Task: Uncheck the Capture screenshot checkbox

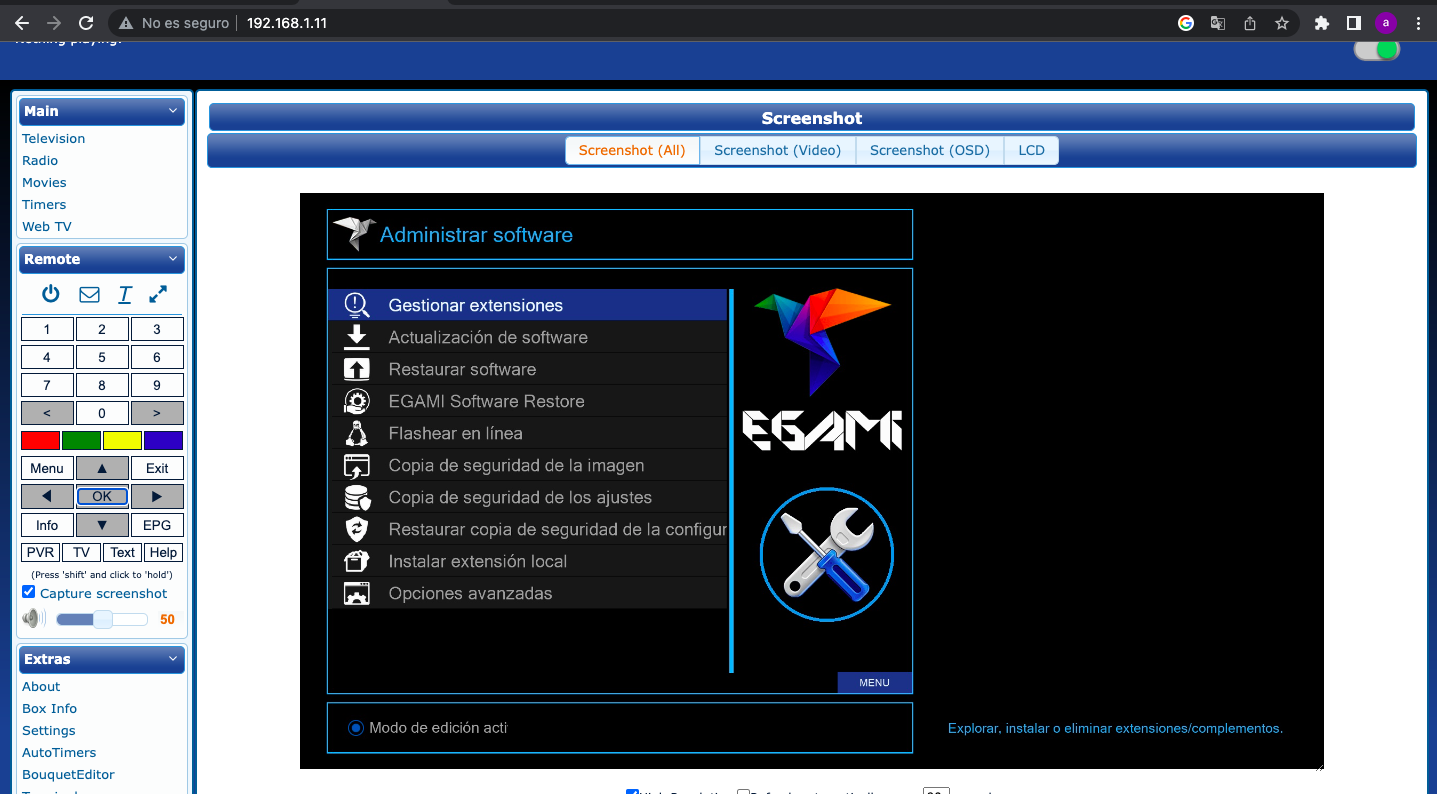Action: pos(29,593)
